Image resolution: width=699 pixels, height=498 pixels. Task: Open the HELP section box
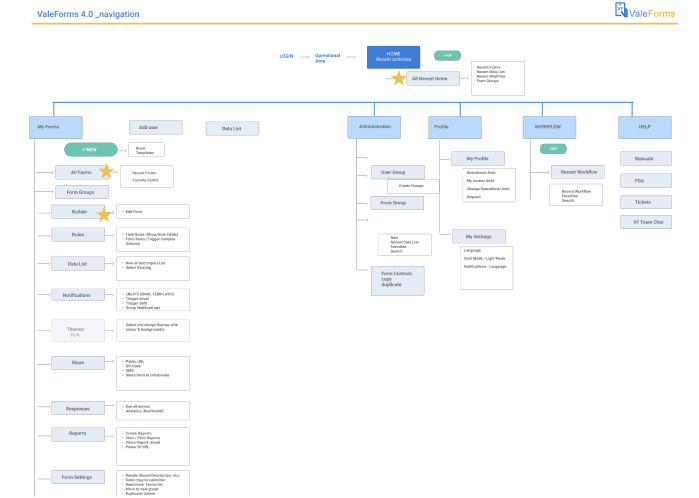(x=645, y=128)
